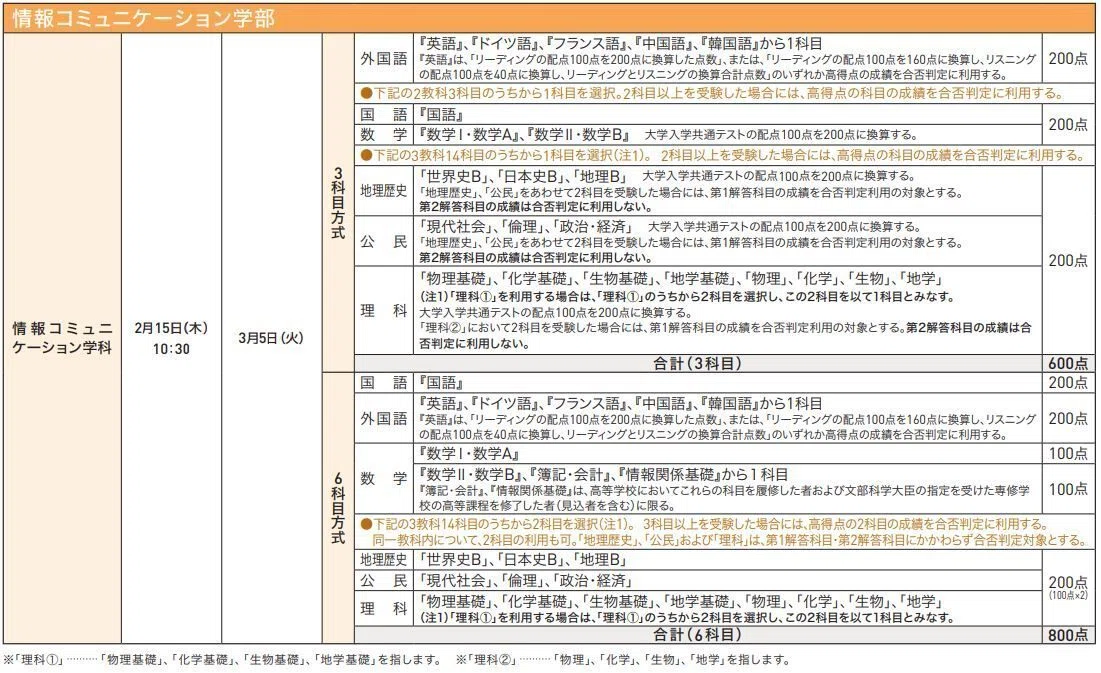
Task: Click the 800点 total score
Action: (x=1068, y=634)
